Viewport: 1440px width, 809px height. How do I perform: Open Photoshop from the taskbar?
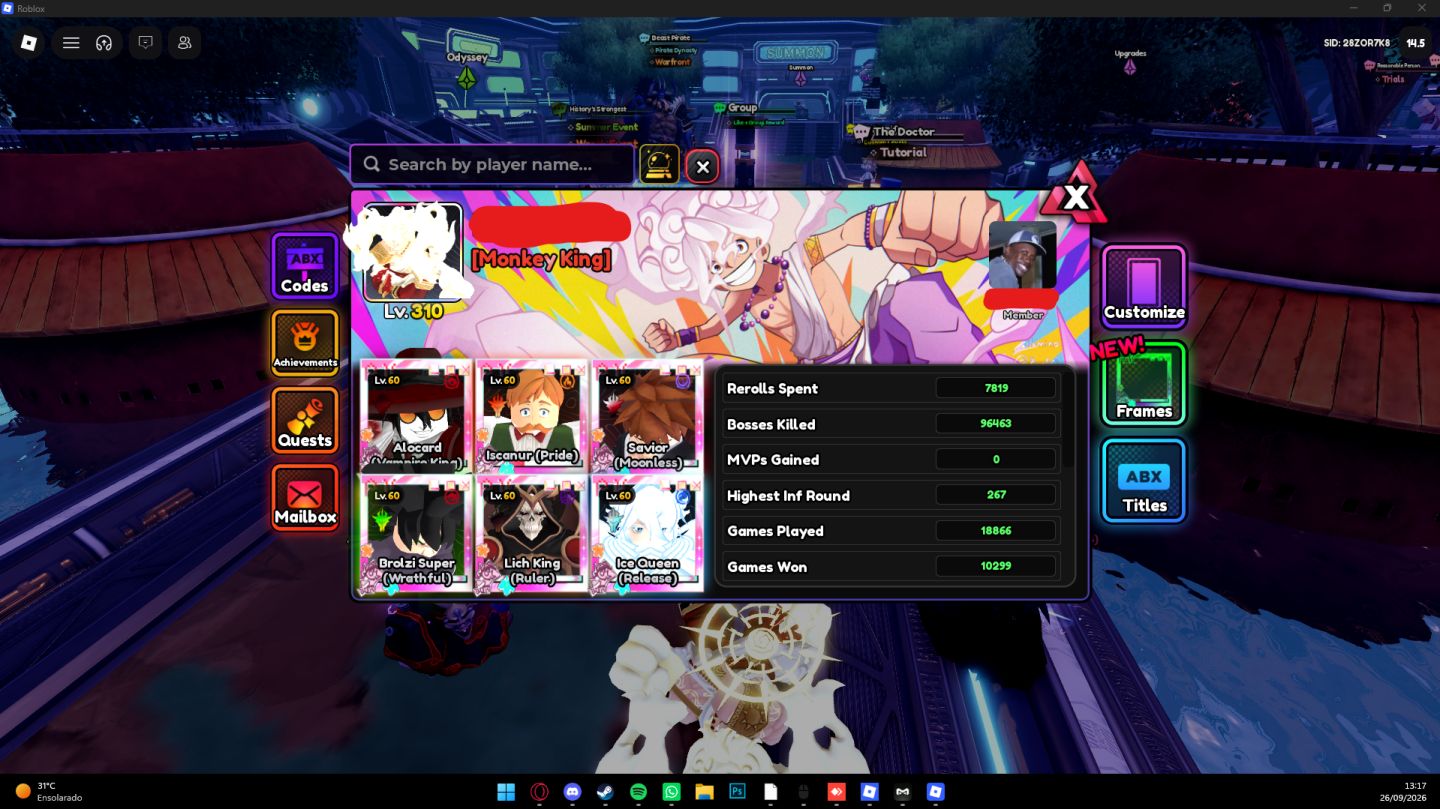point(737,792)
